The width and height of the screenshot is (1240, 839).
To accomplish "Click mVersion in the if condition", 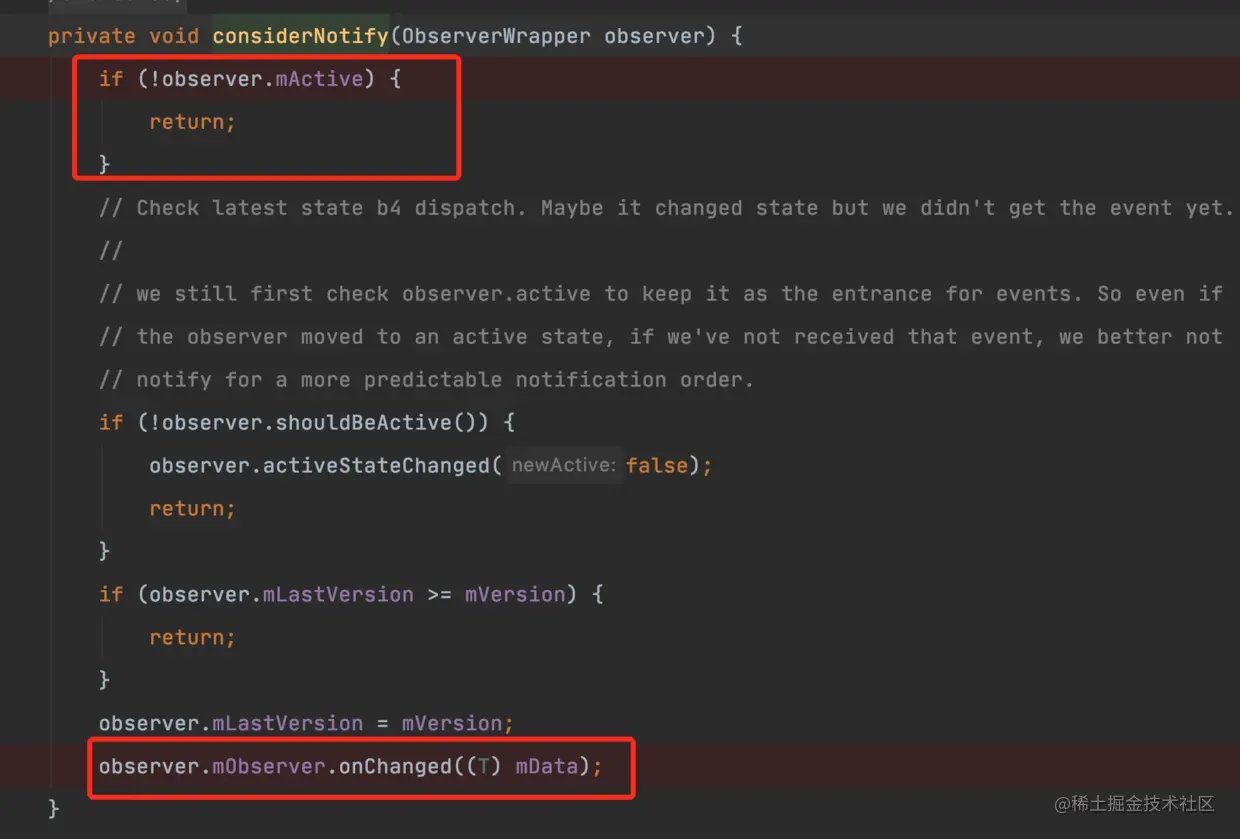I will point(515,595).
